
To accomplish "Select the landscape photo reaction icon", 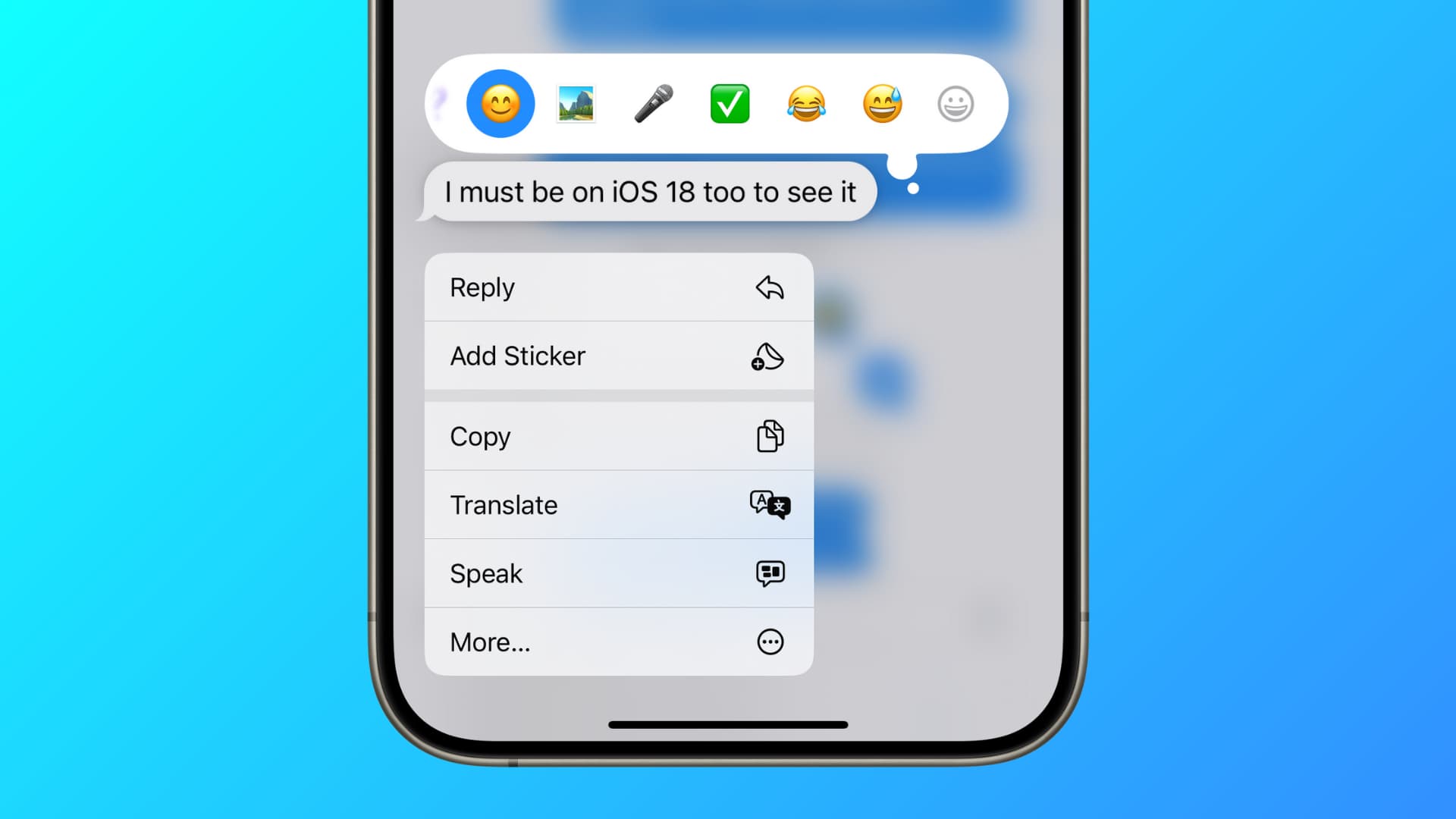I will pos(576,103).
